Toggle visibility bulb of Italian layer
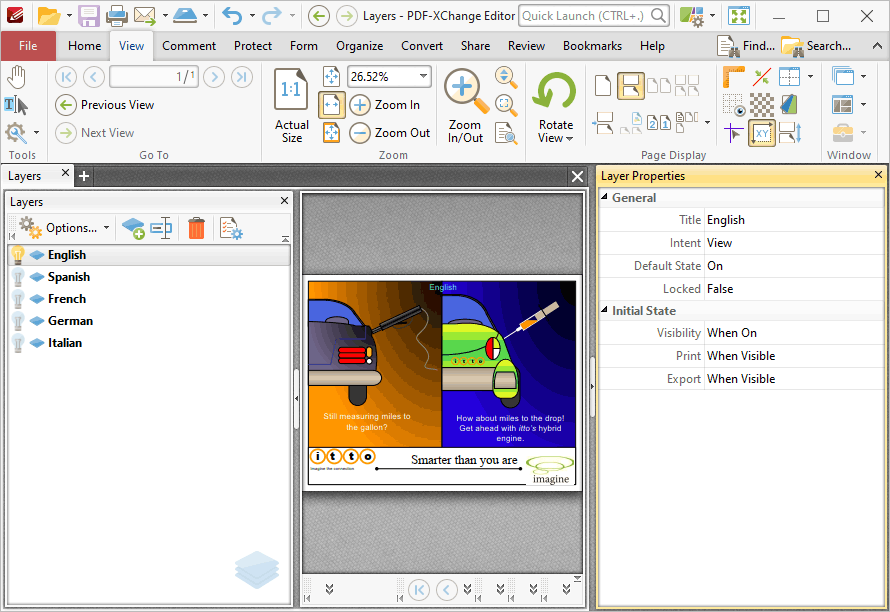Image resolution: width=890 pixels, height=612 pixels. pos(18,343)
